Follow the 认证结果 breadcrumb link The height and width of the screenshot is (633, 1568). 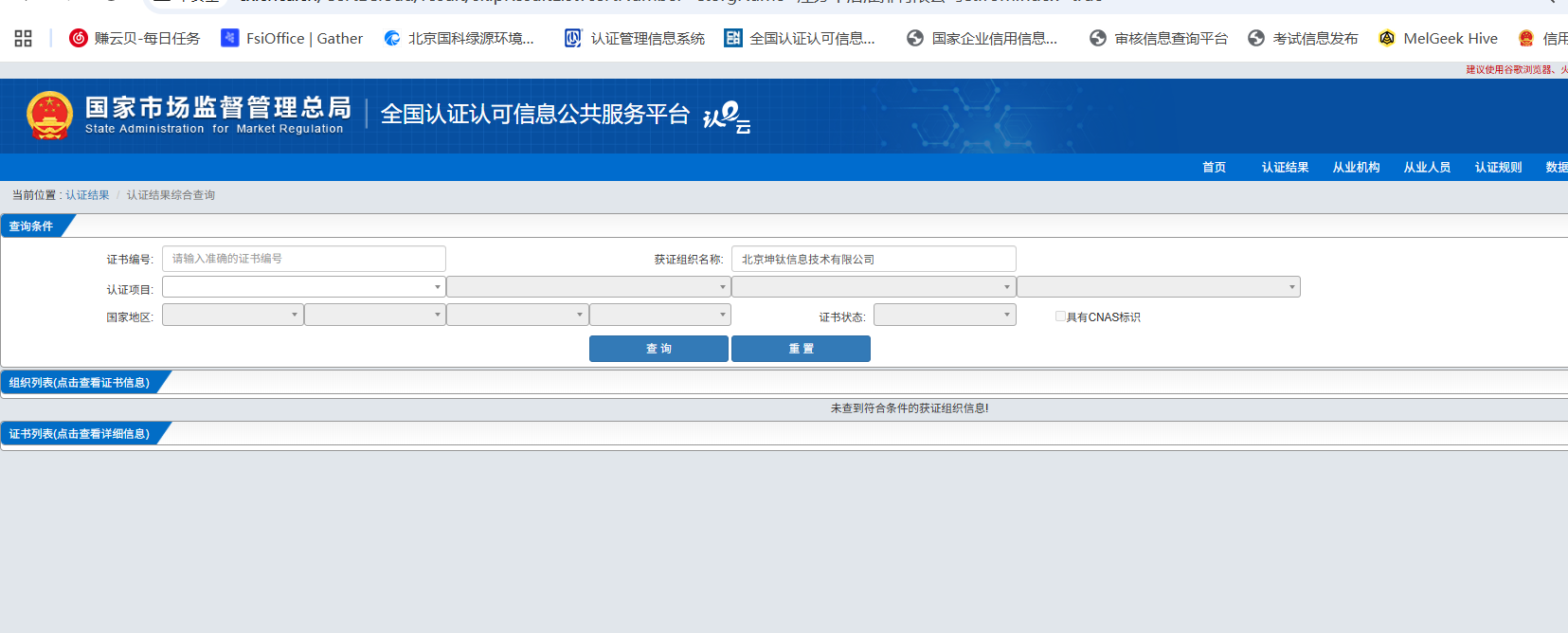coord(87,195)
